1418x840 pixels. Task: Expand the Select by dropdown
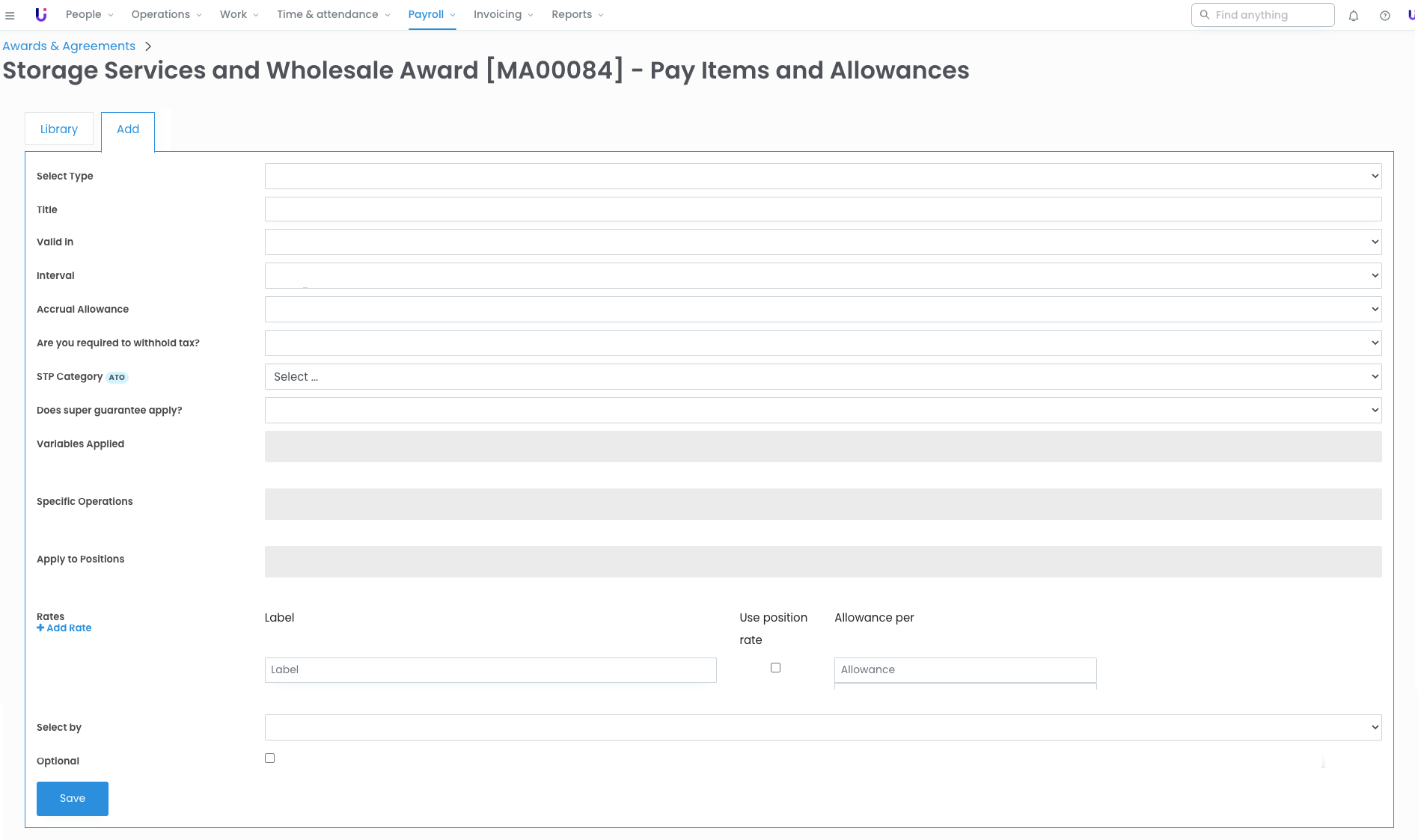click(x=822, y=728)
